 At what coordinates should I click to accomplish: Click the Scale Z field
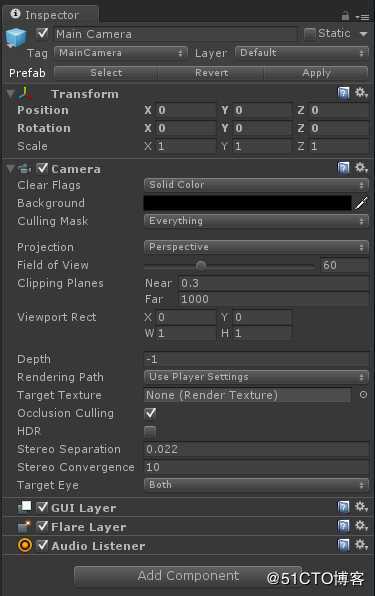point(339,146)
